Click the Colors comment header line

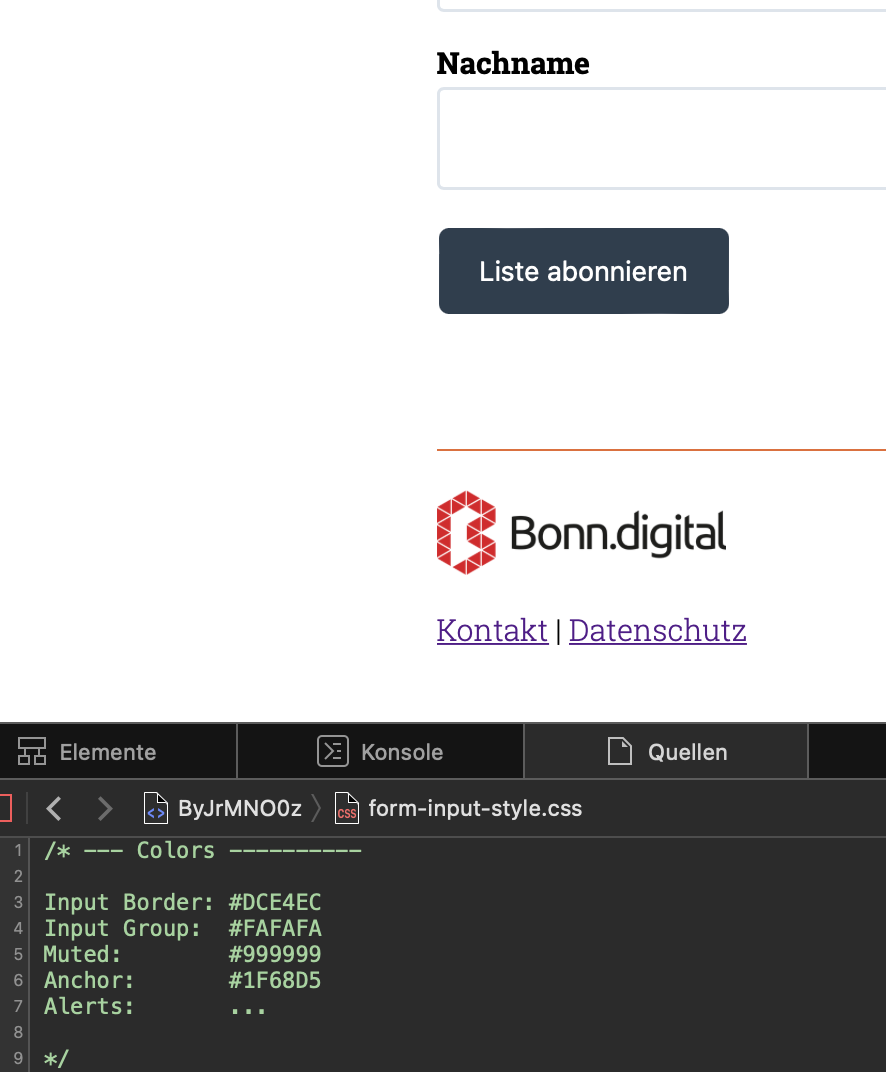[x=202, y=850]
